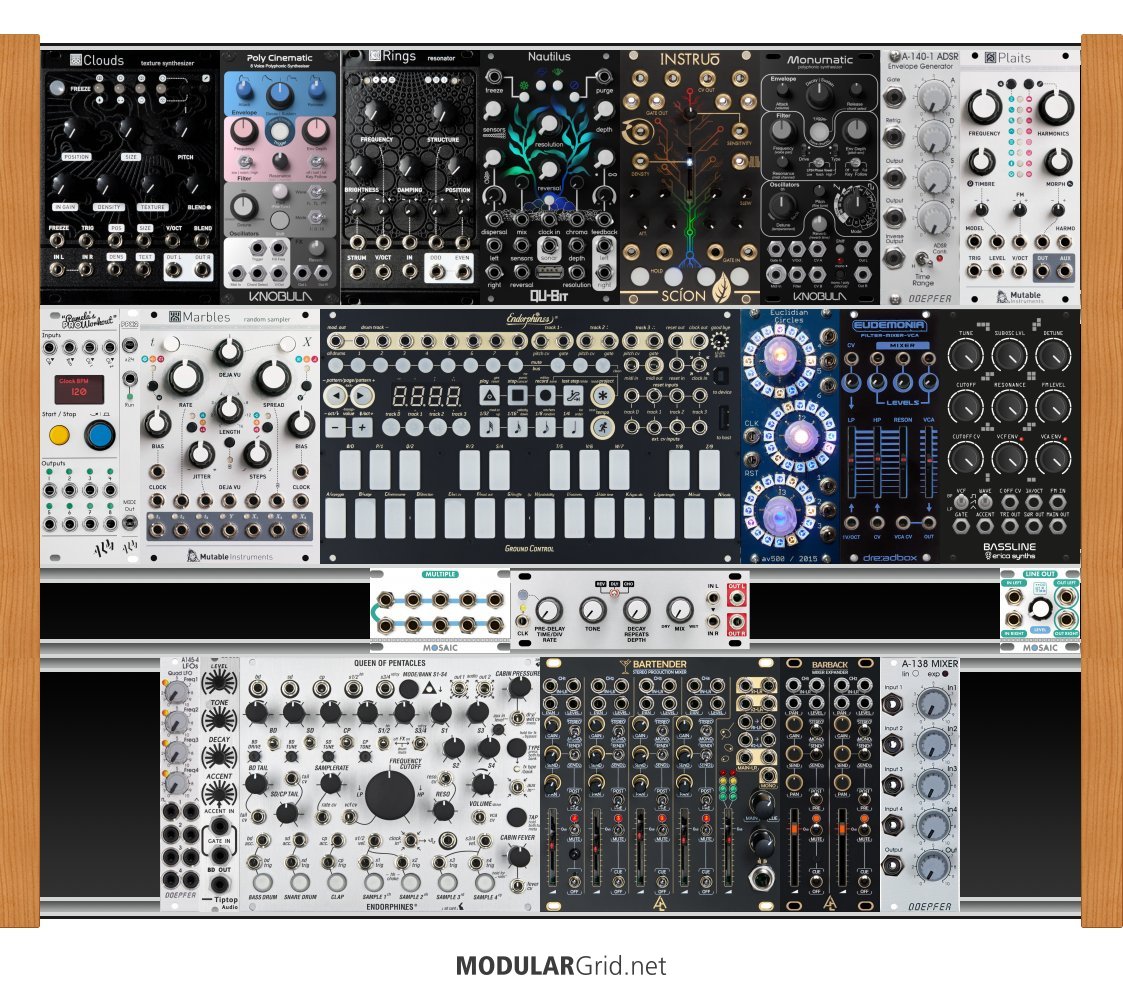This screenshot has height=987, width=1123.
Task: Flip the VCF BP/LP switch on Bassline
Action: (x=961, y=501)
